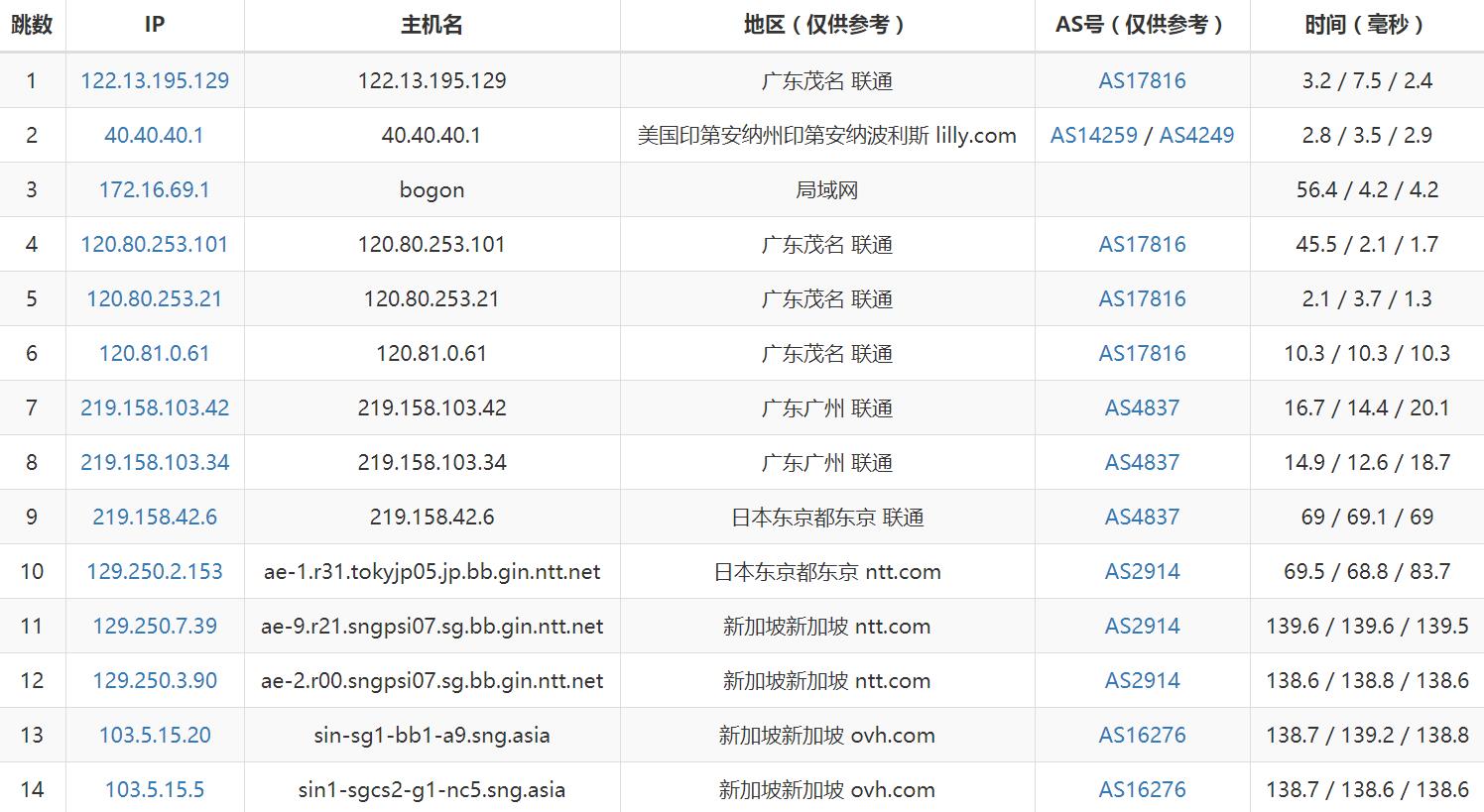Viewport: 1484px width, 812px height.
Task: Click the 跳数 column header
Action: pos(32,25)
